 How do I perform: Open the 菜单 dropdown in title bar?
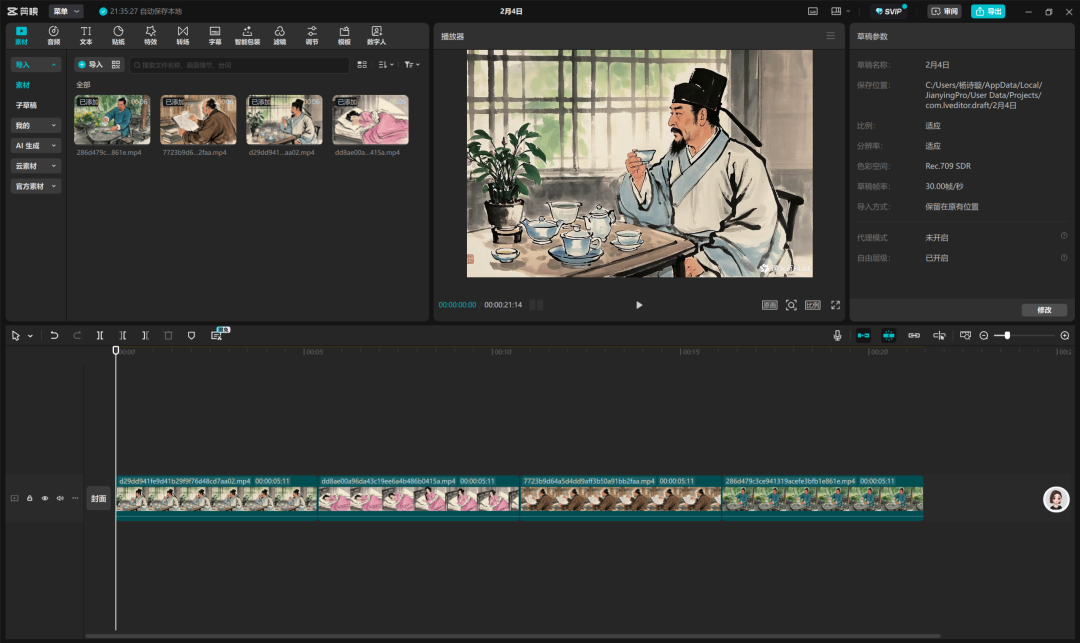click(x=66, y=11)
